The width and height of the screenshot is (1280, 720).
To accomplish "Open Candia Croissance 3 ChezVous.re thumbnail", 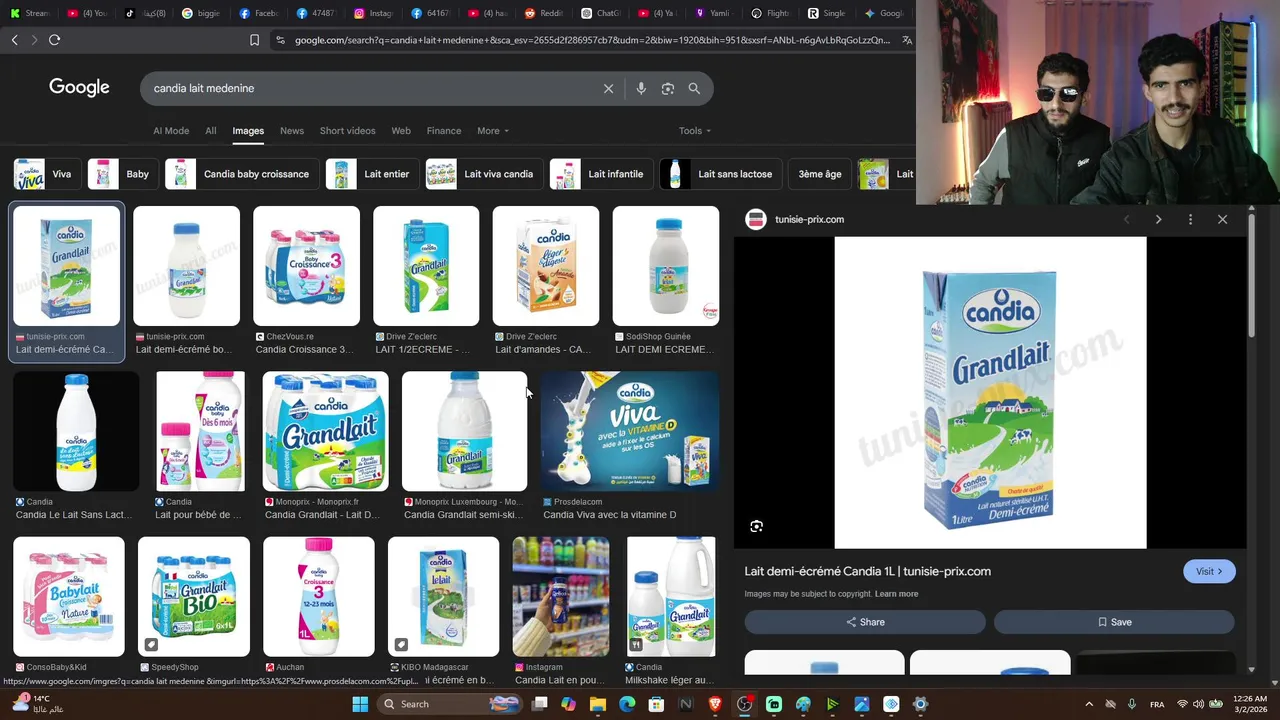I will click(306, 266).
